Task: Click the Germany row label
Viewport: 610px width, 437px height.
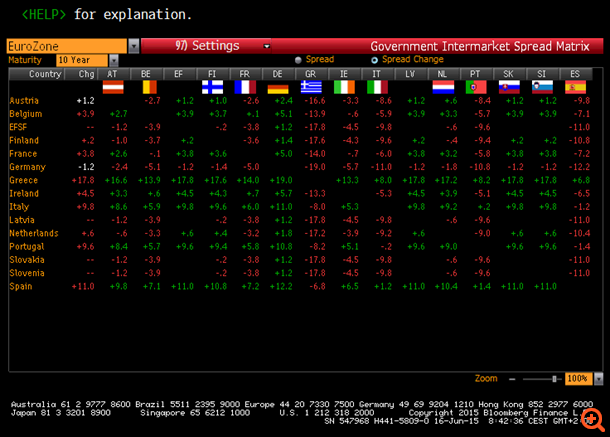Action: click(x=26, y=166)
